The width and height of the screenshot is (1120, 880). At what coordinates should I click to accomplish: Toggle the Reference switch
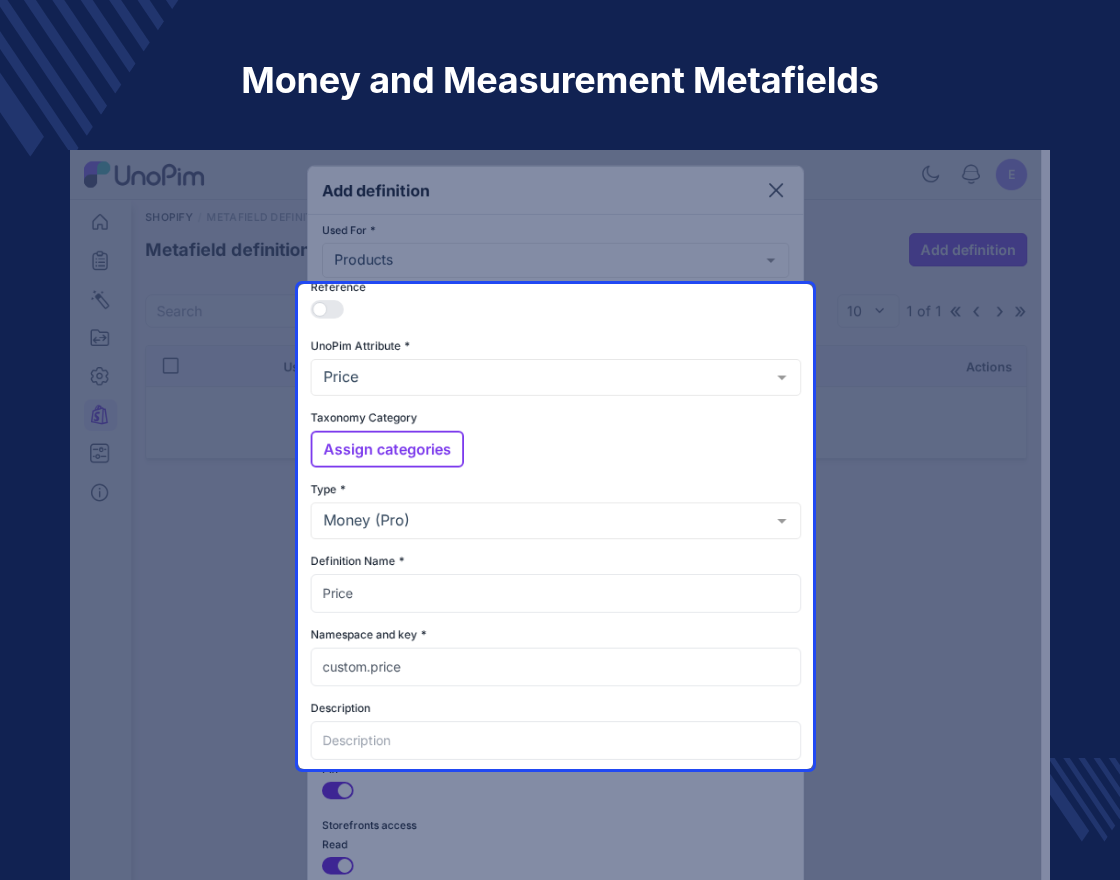tap(327, 309)
